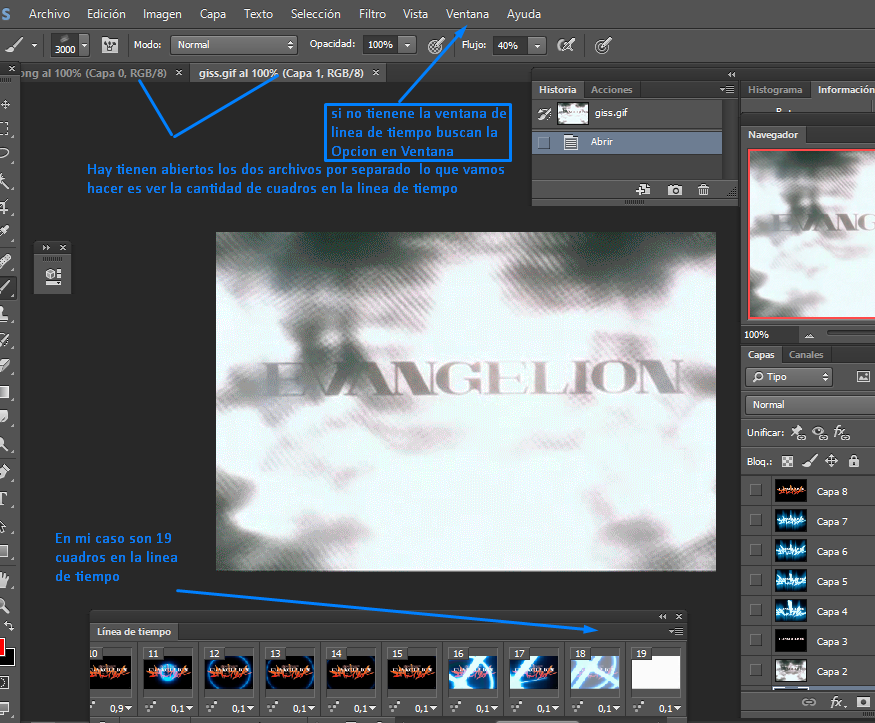
Task: Link layers chain icon
Action: (x=809, y=702)
